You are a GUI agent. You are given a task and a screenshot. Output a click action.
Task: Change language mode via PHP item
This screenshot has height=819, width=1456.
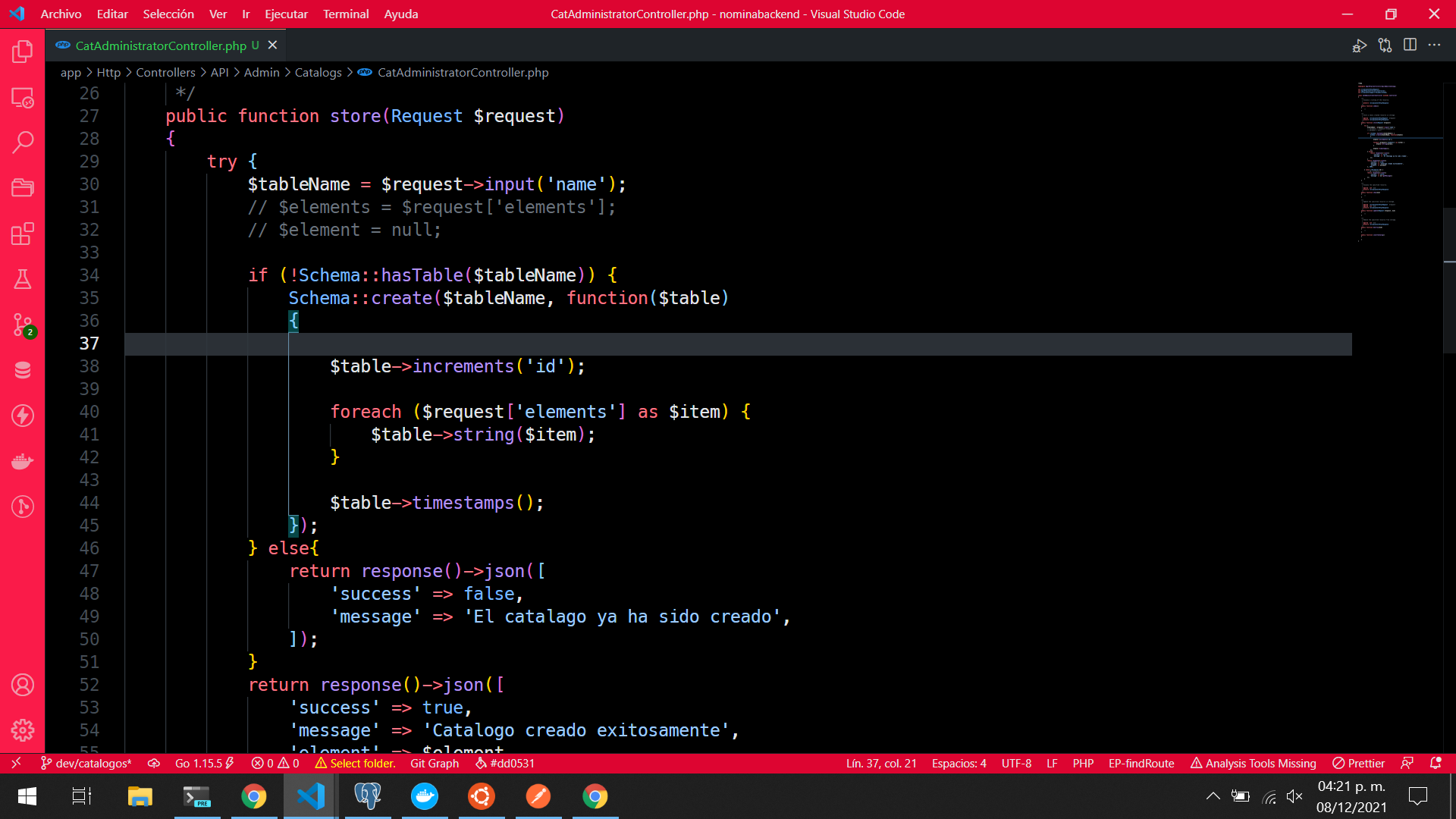[1083, 764]
